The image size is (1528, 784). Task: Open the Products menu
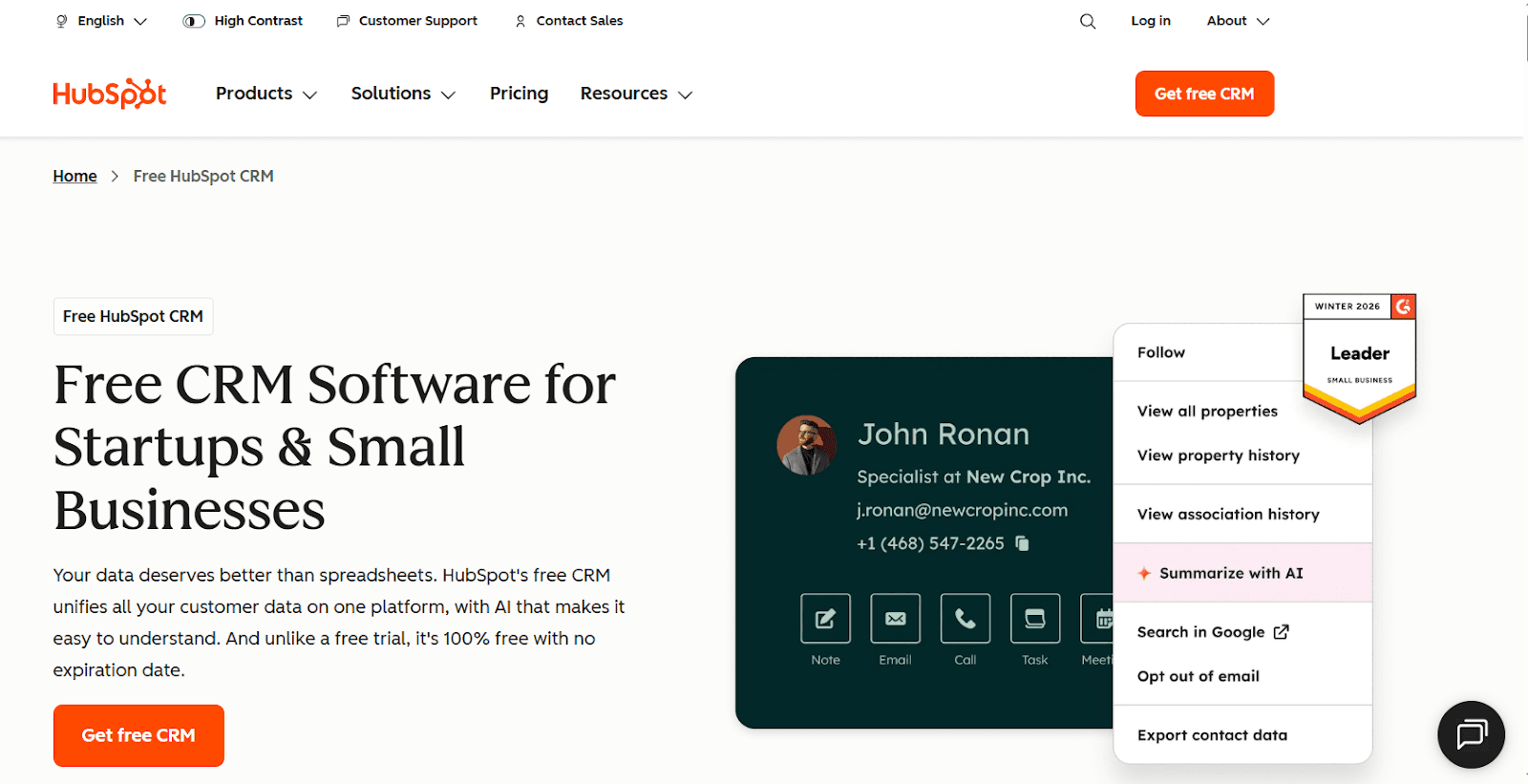266,94
